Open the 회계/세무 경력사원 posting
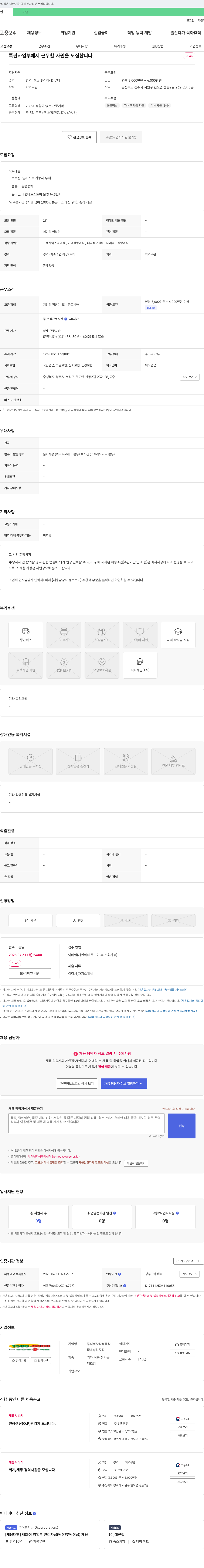 pyautogui.click(x=32, y=1470)
